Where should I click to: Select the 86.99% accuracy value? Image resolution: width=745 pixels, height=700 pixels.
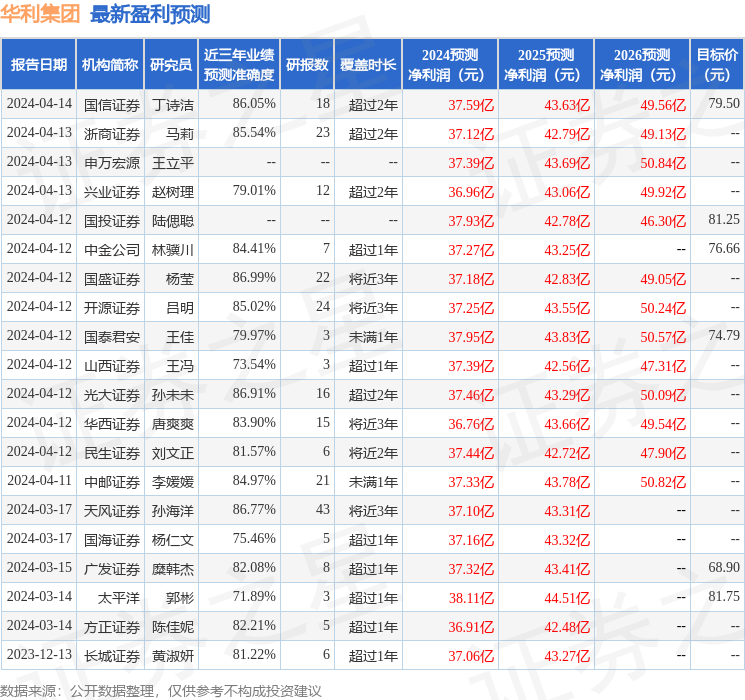tap(254, 278)
